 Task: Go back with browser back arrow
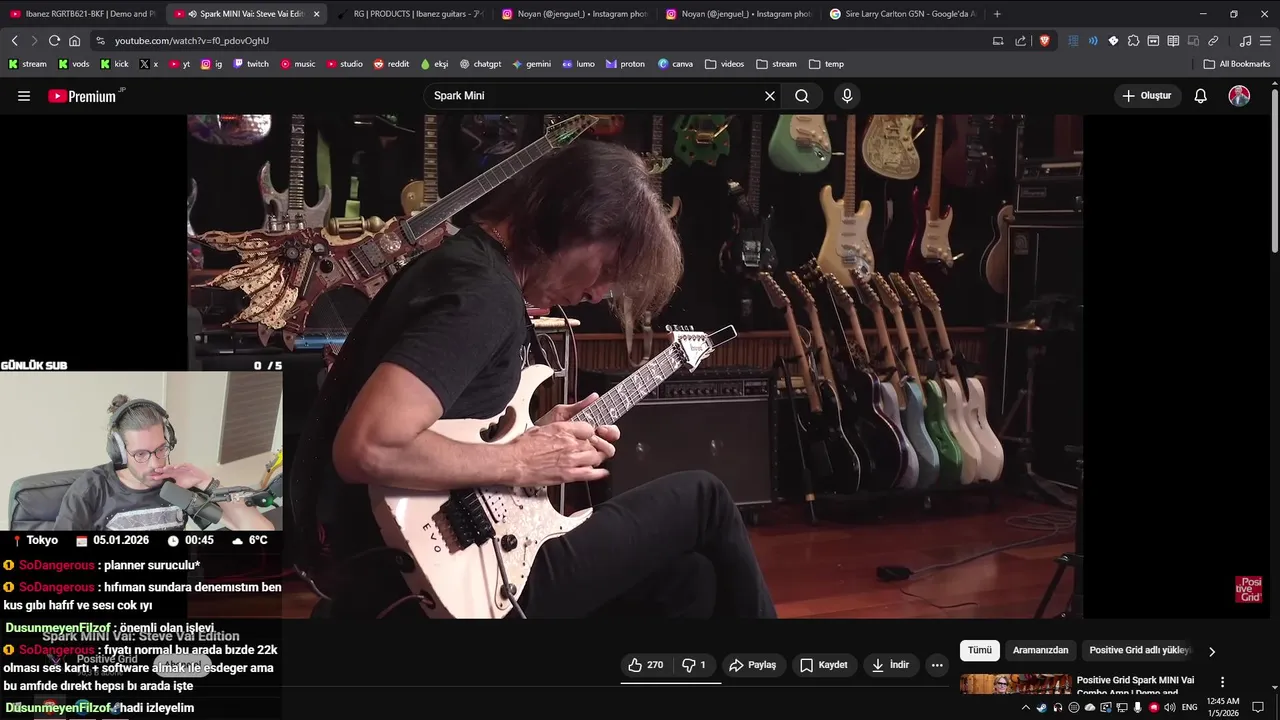14,41
